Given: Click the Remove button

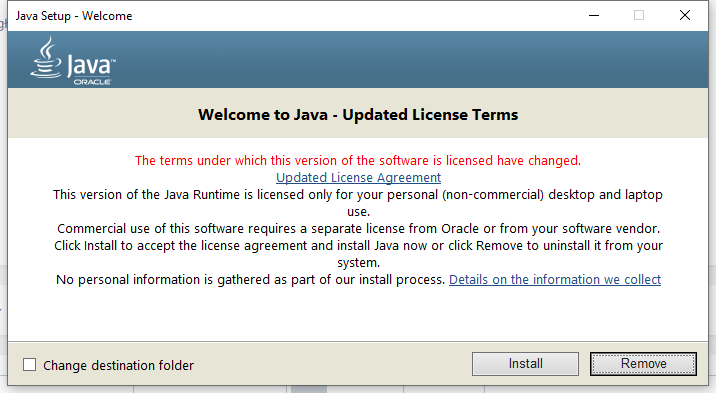Looking at the screenshot, I should [x=643, y=364].
